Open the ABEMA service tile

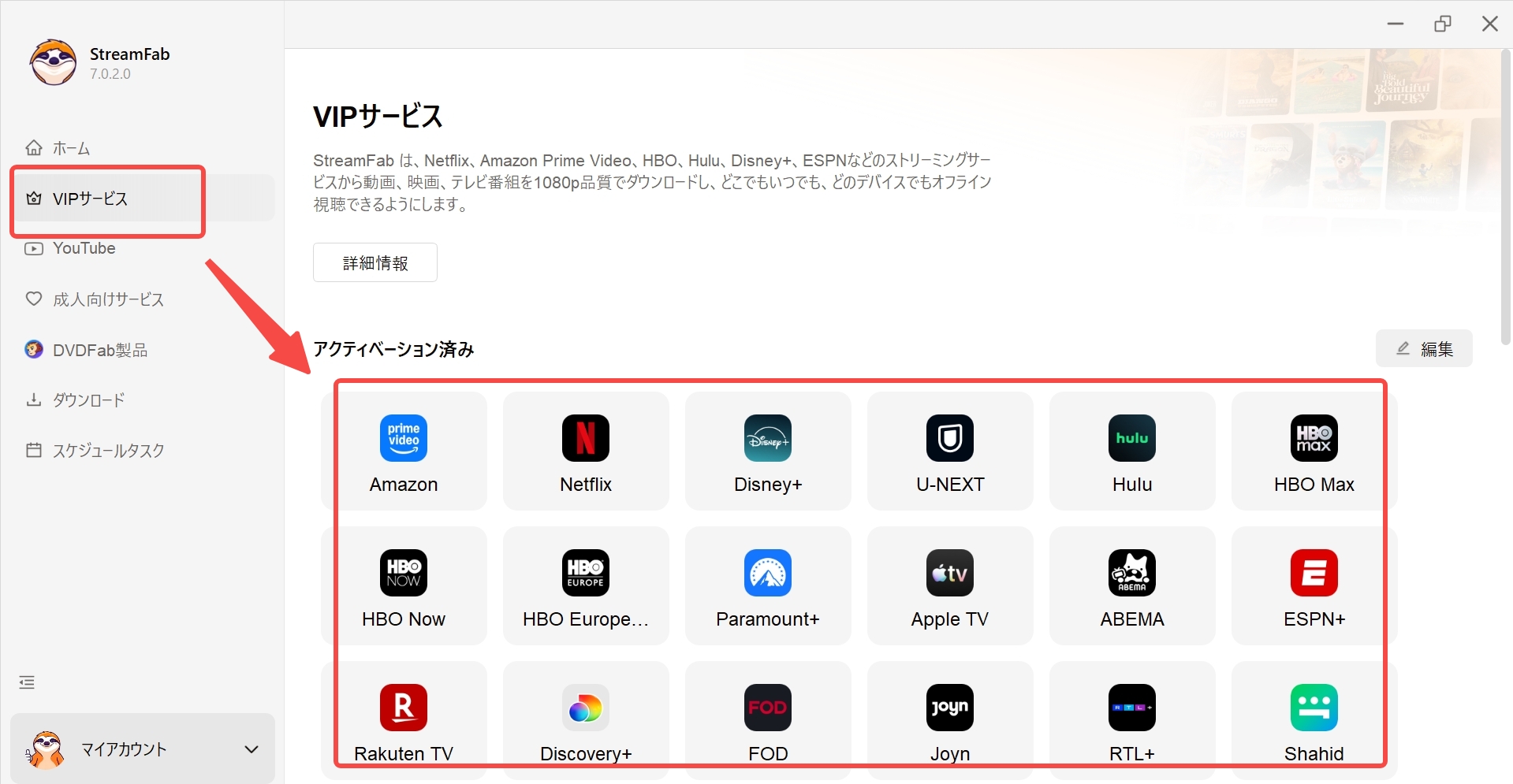click(1132, 585)
